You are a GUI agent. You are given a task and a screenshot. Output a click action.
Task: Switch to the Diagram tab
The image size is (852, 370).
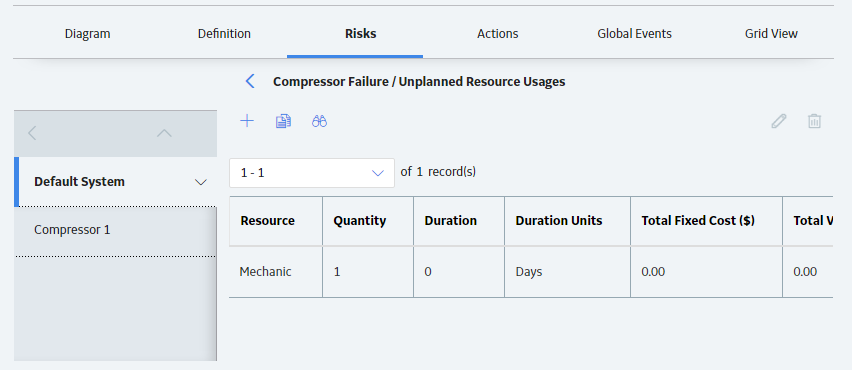(87, 34)
